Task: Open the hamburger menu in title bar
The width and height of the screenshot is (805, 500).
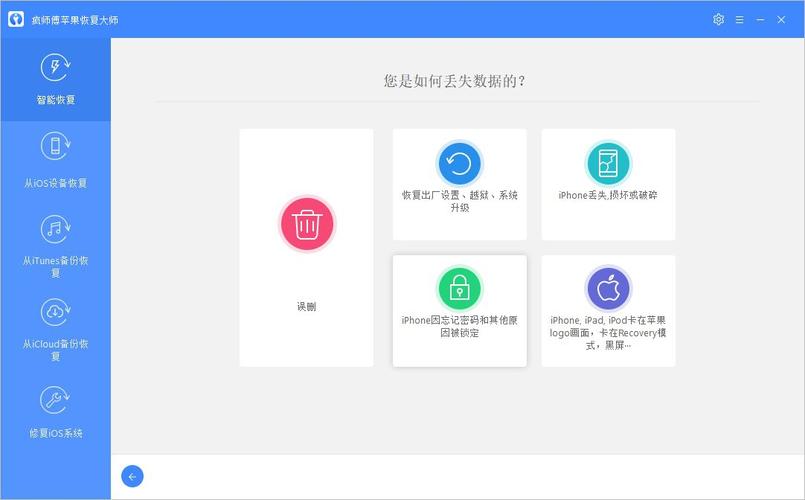Action: tap(739, 20)
